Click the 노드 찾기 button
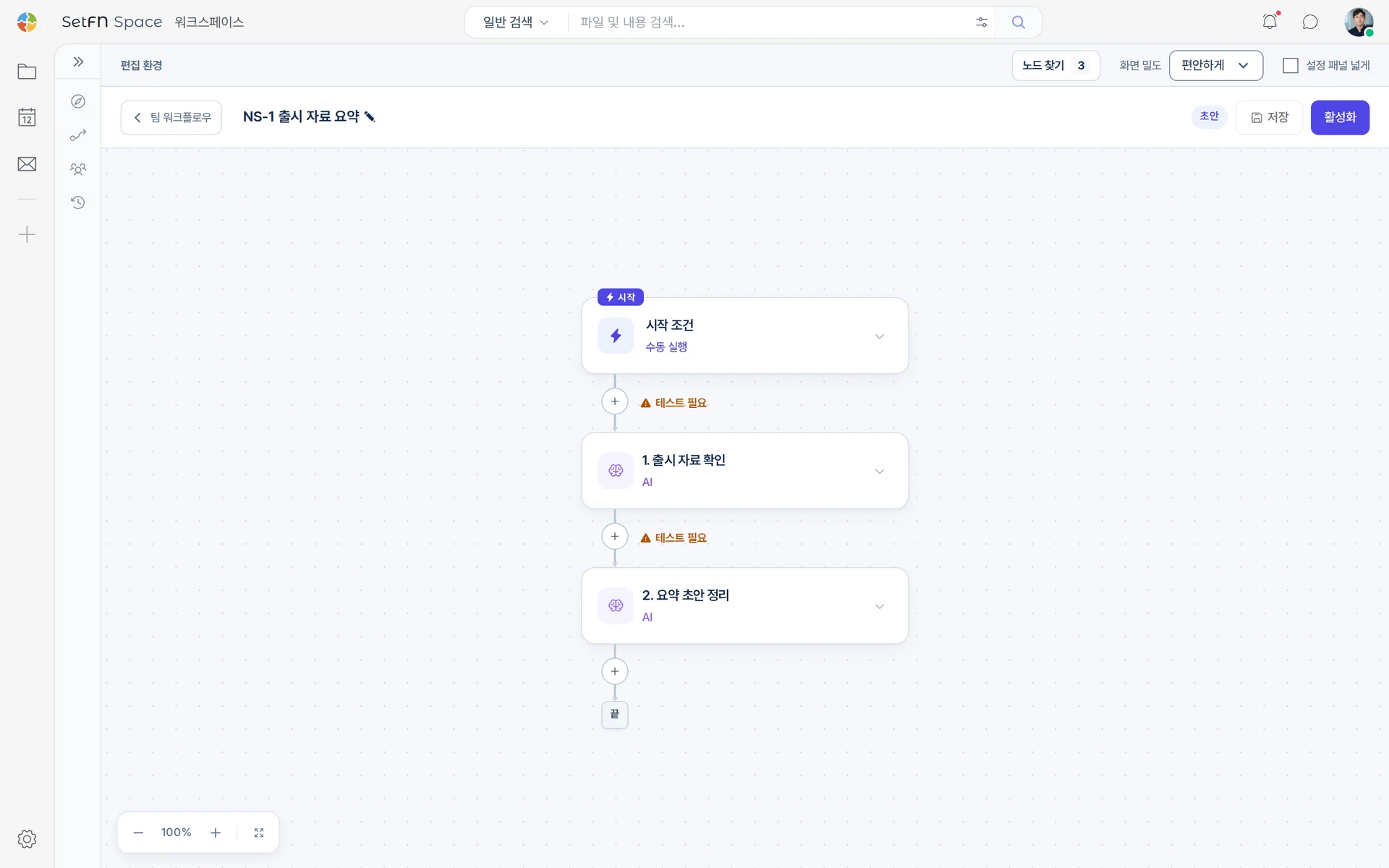This screenshot has width=1389, height=868. click(x=1055, y=65)
